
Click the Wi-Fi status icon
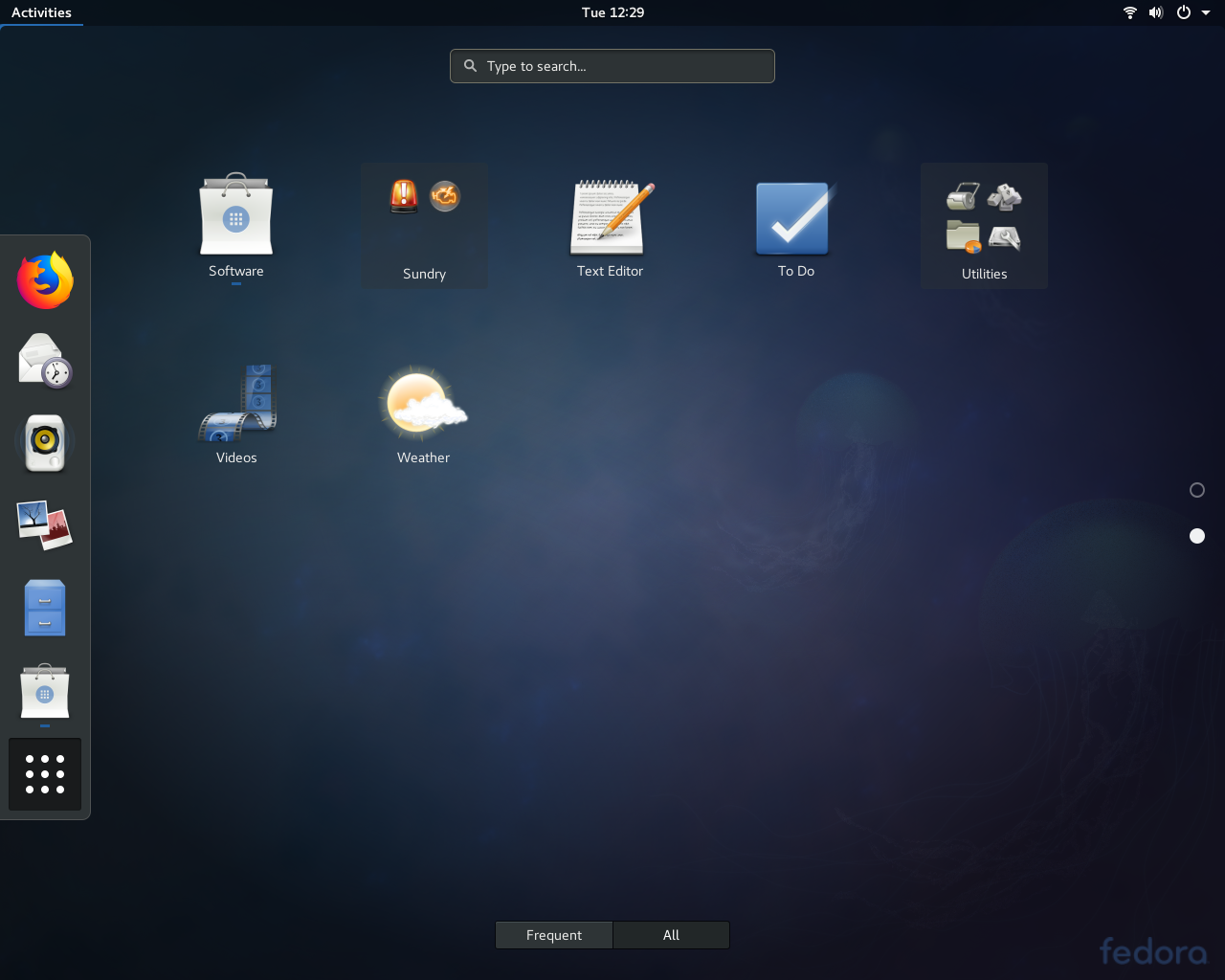click(x=1130, y=12)
